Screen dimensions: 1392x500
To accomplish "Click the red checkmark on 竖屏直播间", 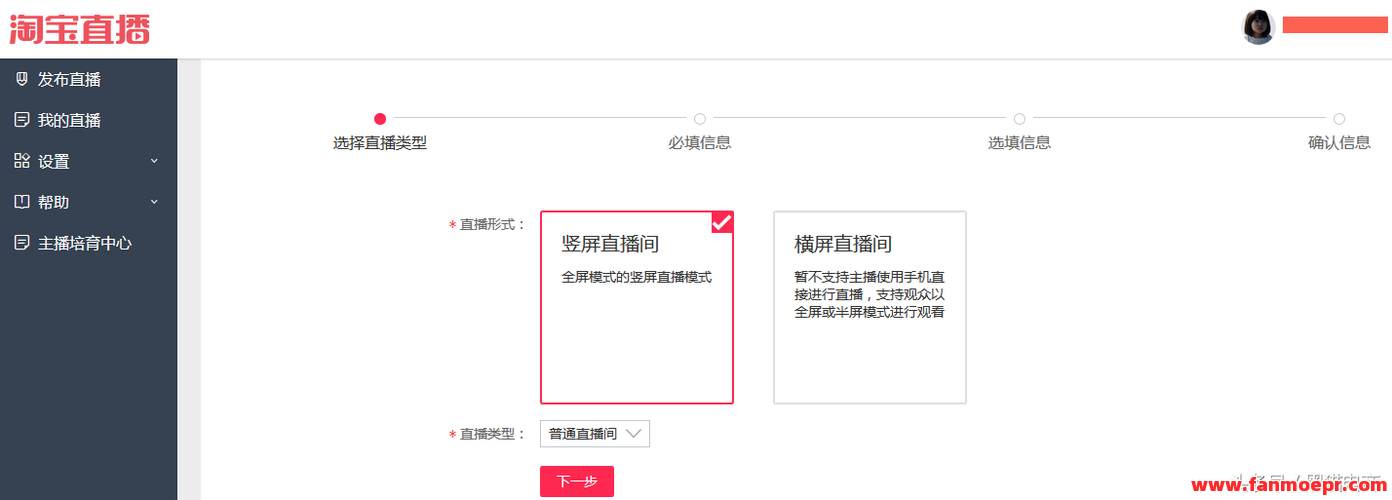I will coord(722,223).
